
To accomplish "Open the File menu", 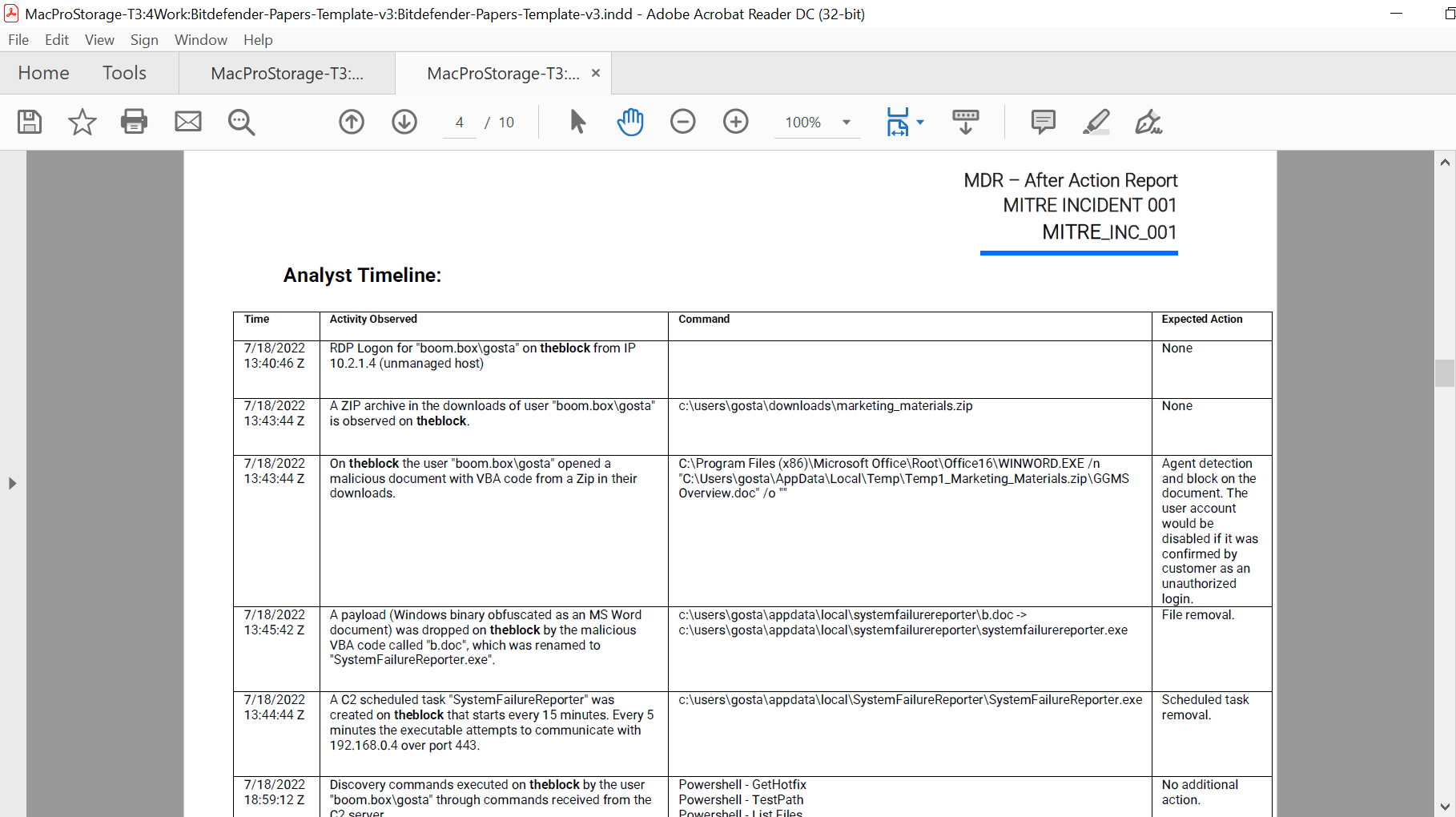I will (18, 40).
